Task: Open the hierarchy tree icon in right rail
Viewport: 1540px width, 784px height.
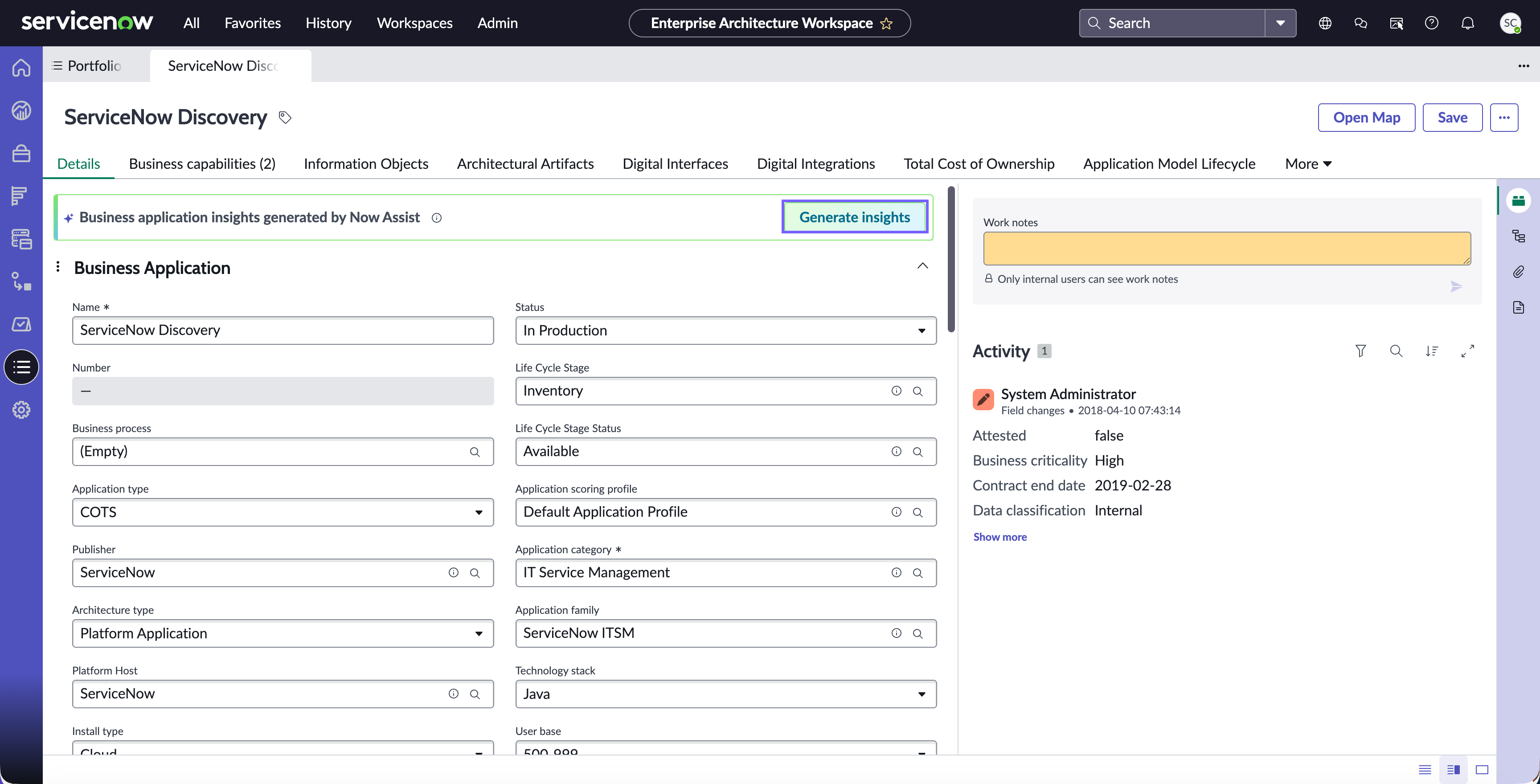Action: pos(1519,236)
